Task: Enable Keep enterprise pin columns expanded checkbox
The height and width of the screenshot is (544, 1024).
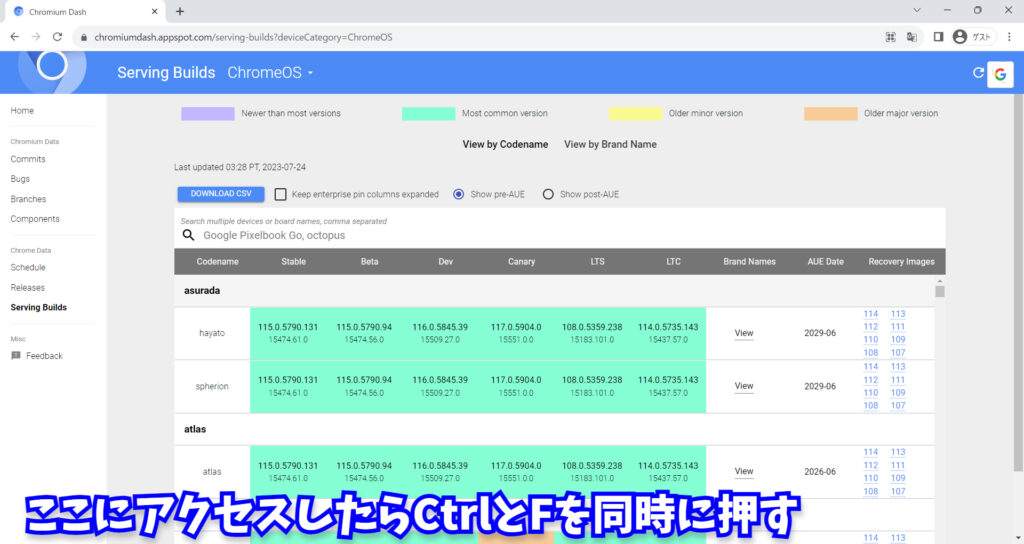Action: [281, 194]
